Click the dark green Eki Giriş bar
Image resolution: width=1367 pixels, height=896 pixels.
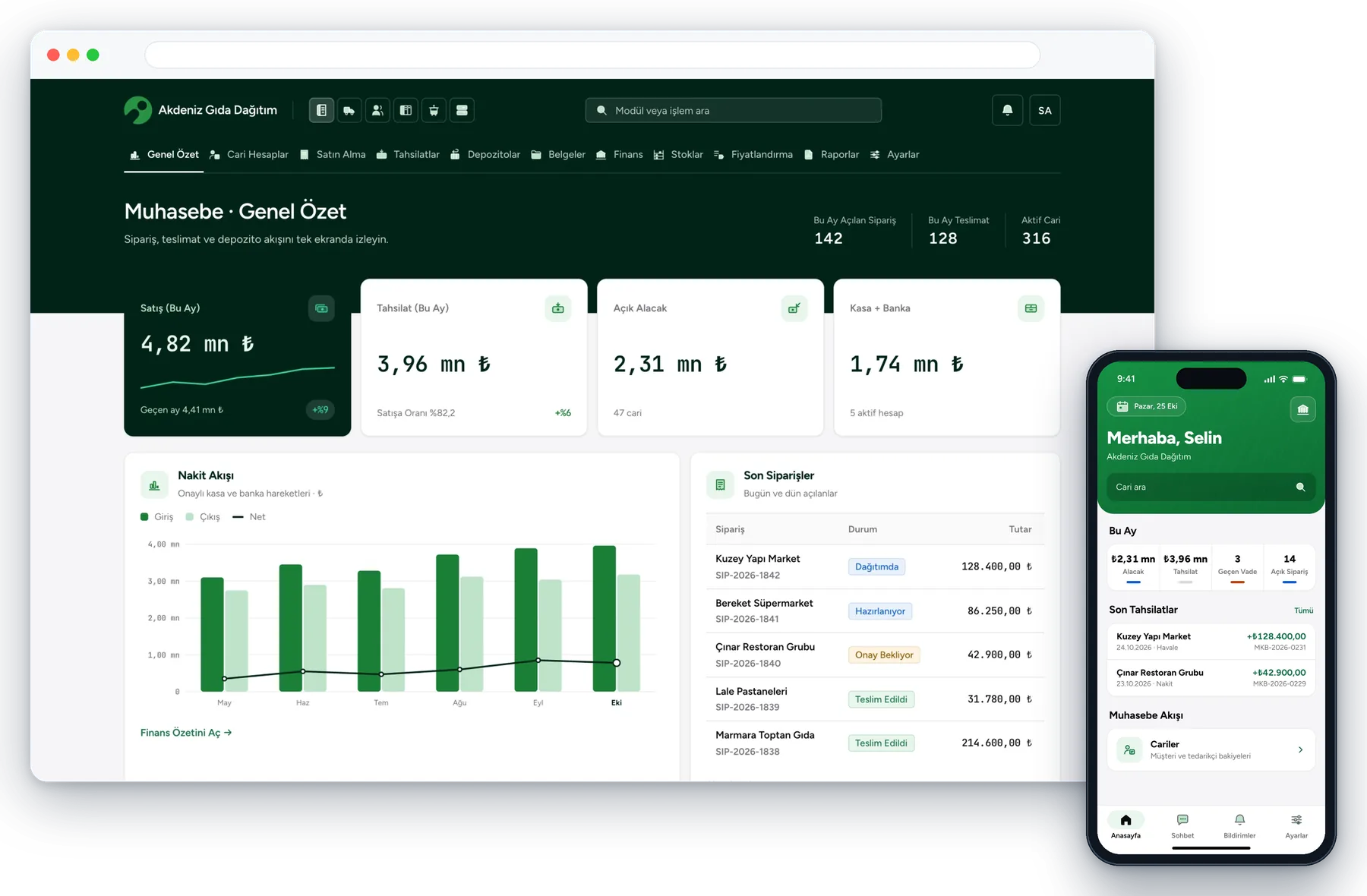[x=605, y=618]
